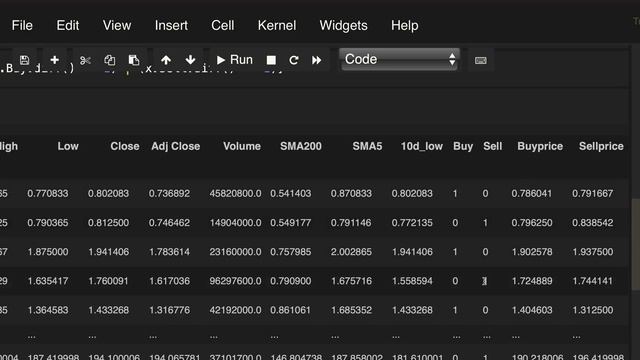Open the command palette keyboard icon

coord(480,60)
